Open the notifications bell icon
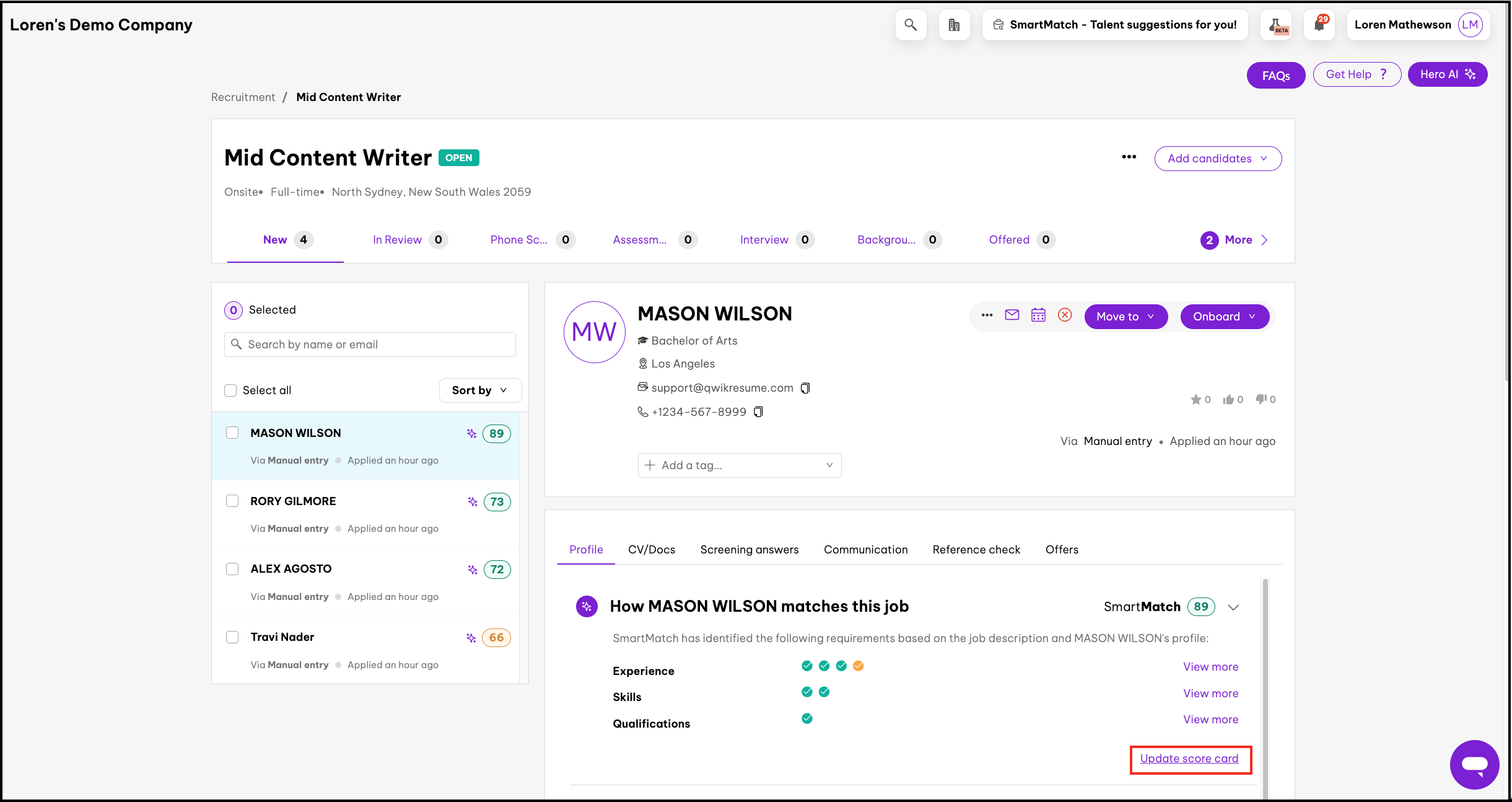 1319,25
